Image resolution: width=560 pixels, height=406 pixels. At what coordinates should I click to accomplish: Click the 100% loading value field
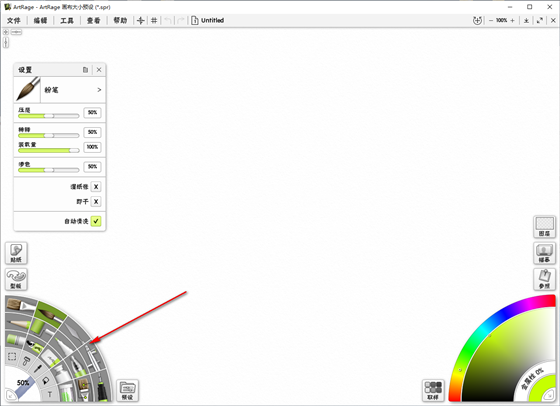(92, 147)
